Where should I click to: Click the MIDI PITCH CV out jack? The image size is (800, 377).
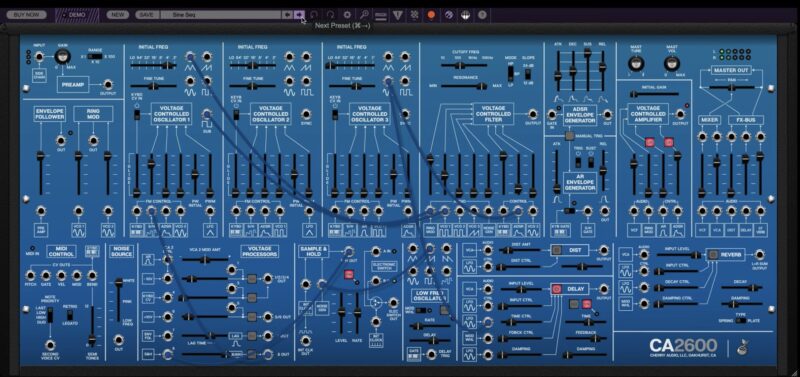(31, 275)
